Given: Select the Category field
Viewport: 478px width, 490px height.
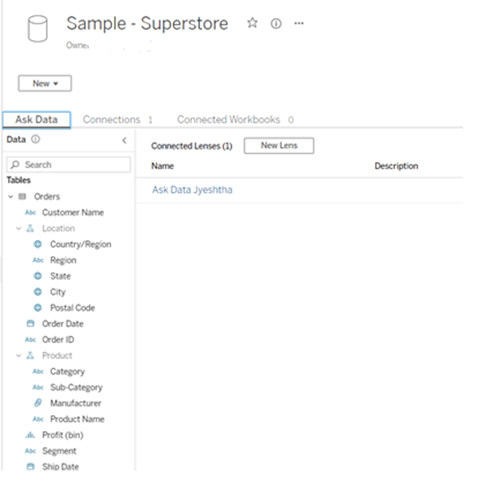Looking at the screenshot, I should (67, 372).
